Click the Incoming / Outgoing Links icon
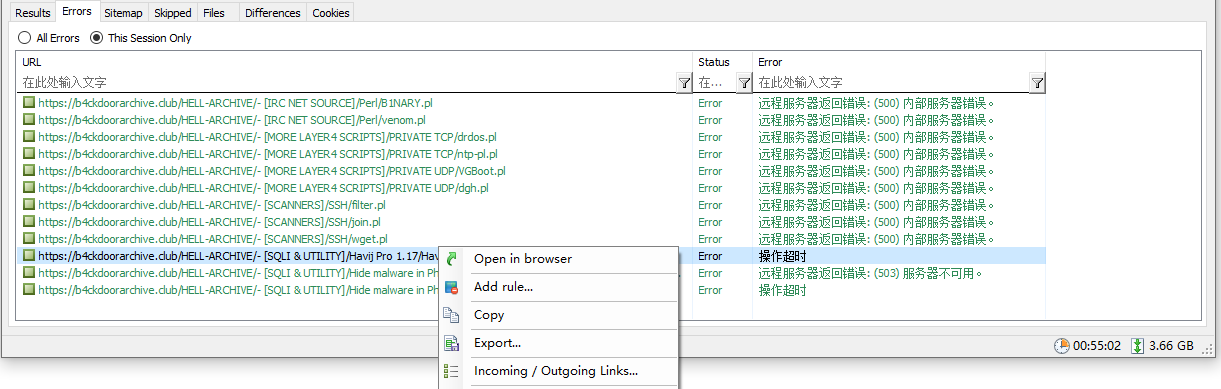The height and width of the screenshot is (389, 1221). [452, 371]
